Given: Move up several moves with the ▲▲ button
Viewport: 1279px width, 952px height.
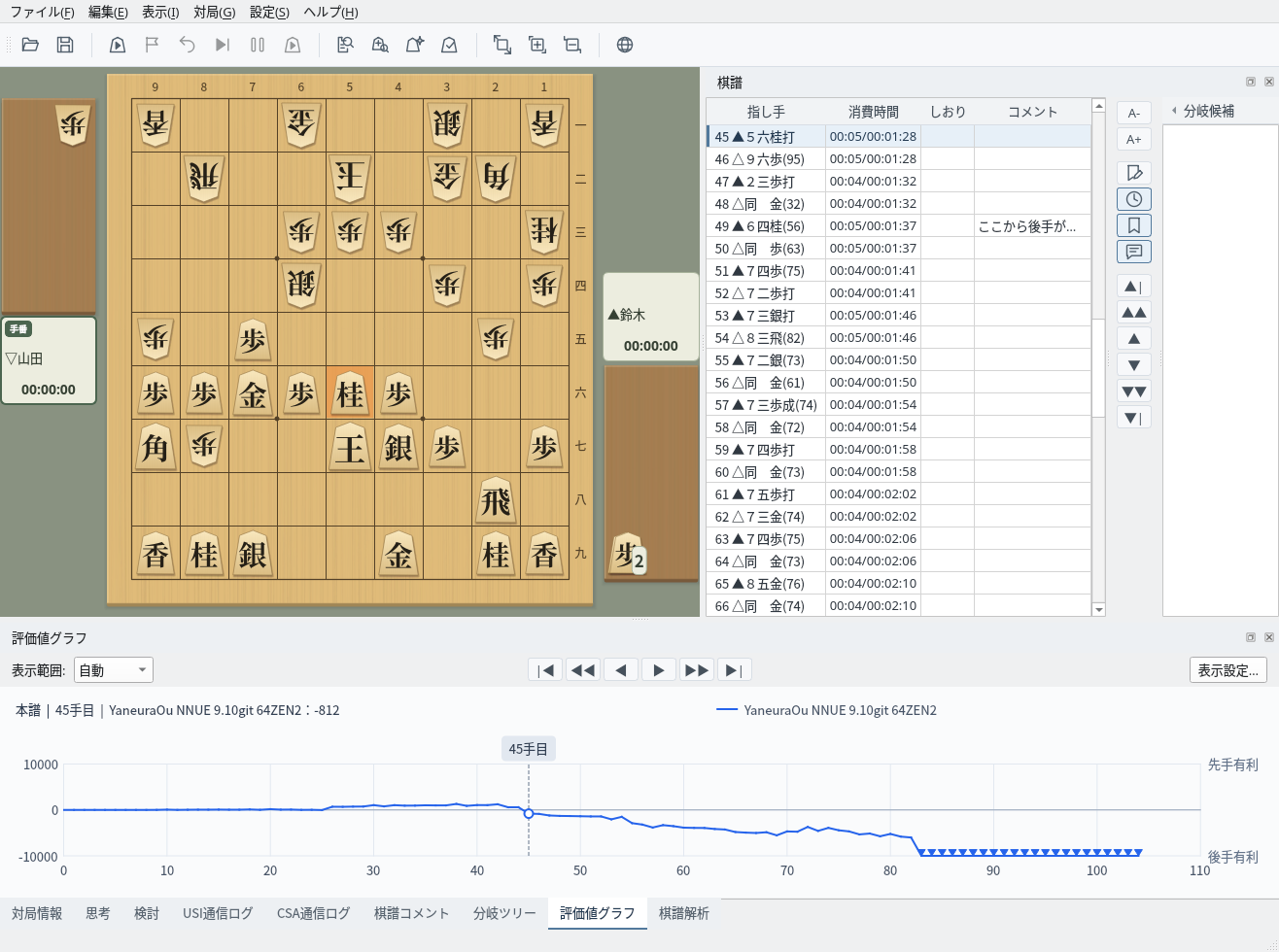Looking at the screenshot, I should click(1134, 312).
